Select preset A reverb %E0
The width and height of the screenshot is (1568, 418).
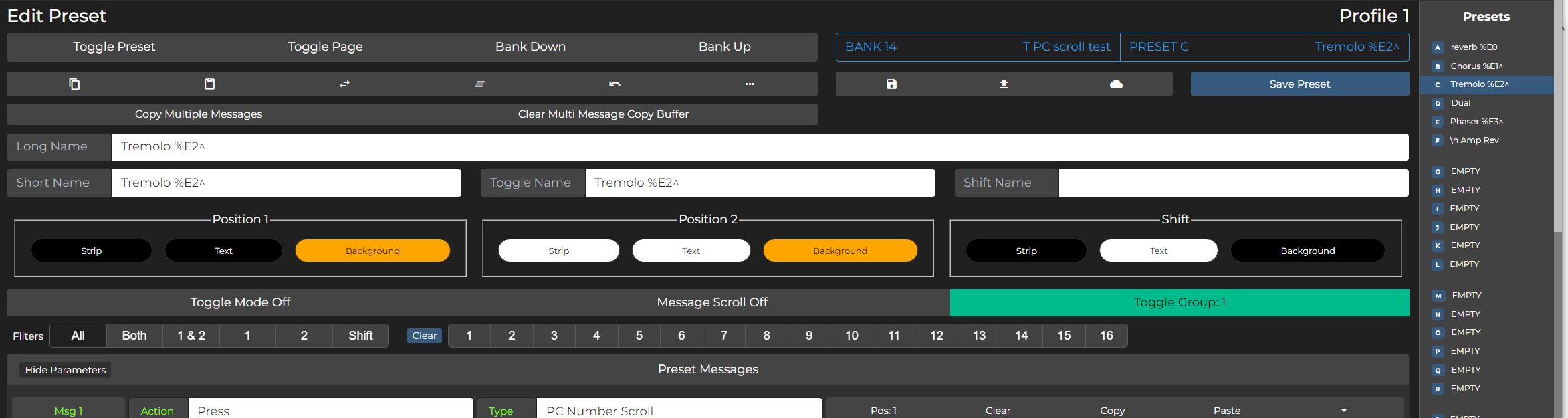coord(1486,47)
